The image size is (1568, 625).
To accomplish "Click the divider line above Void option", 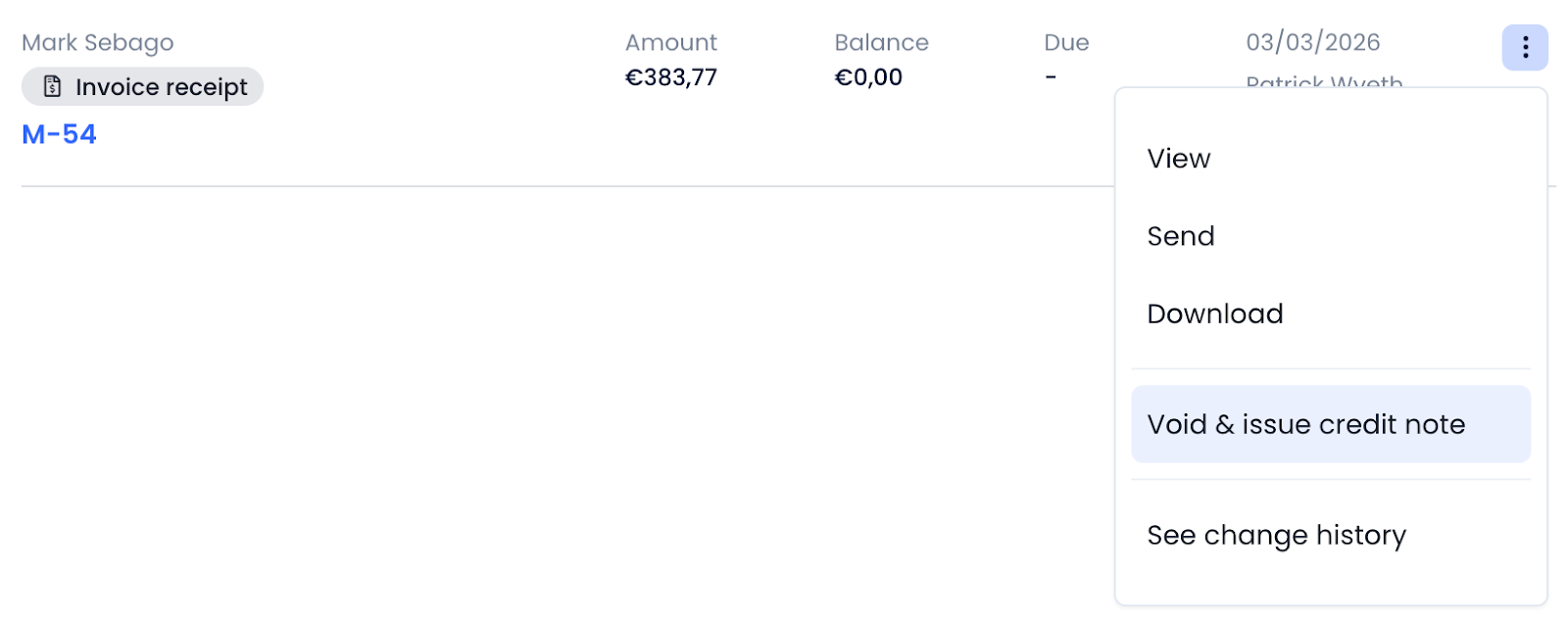I will click(x=1330, y=369).
